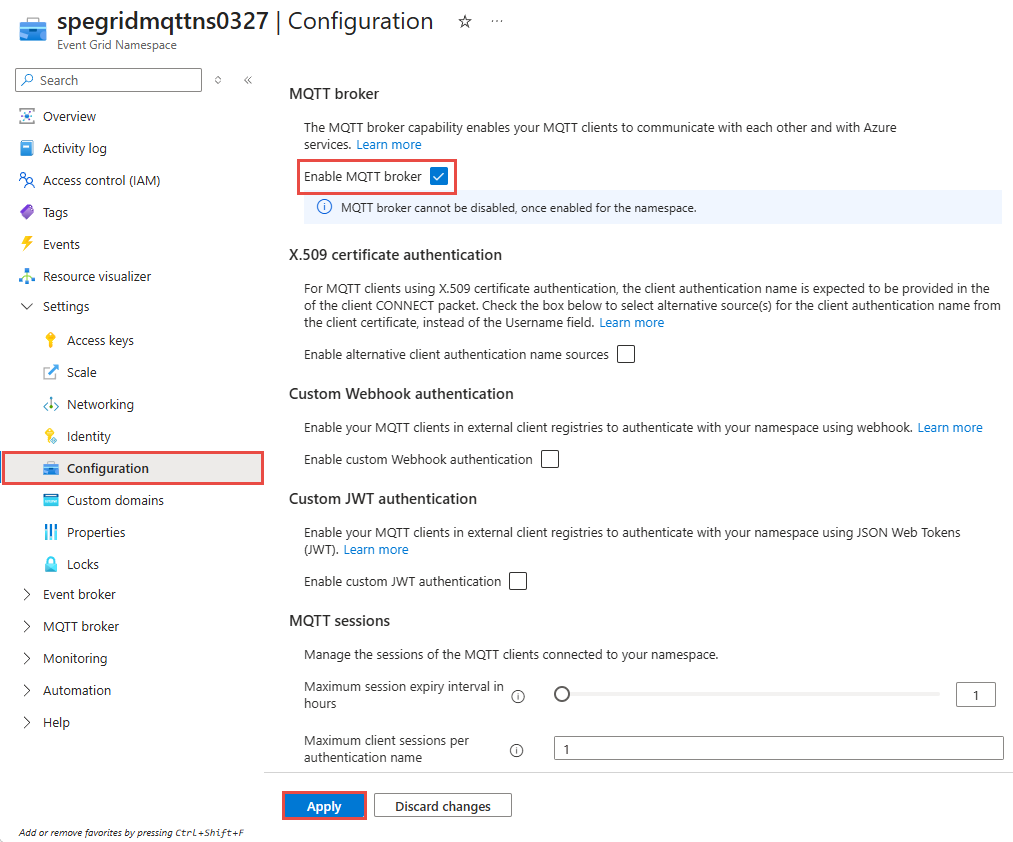Click Maximum client sessions per authentication name field
This screenshot has width=1013, height=842.
click(778, 748)
